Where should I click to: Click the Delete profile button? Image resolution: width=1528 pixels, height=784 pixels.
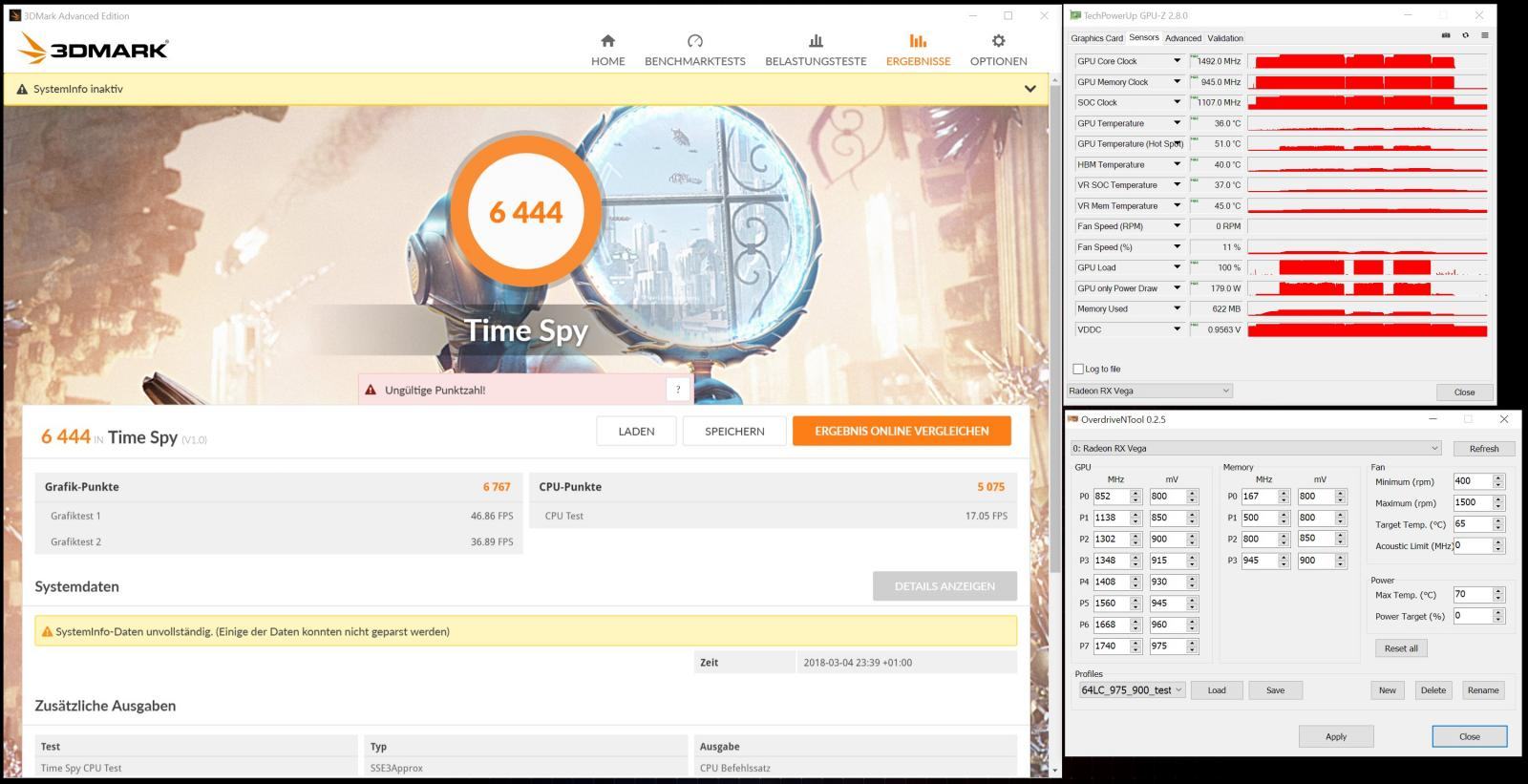1432,689
